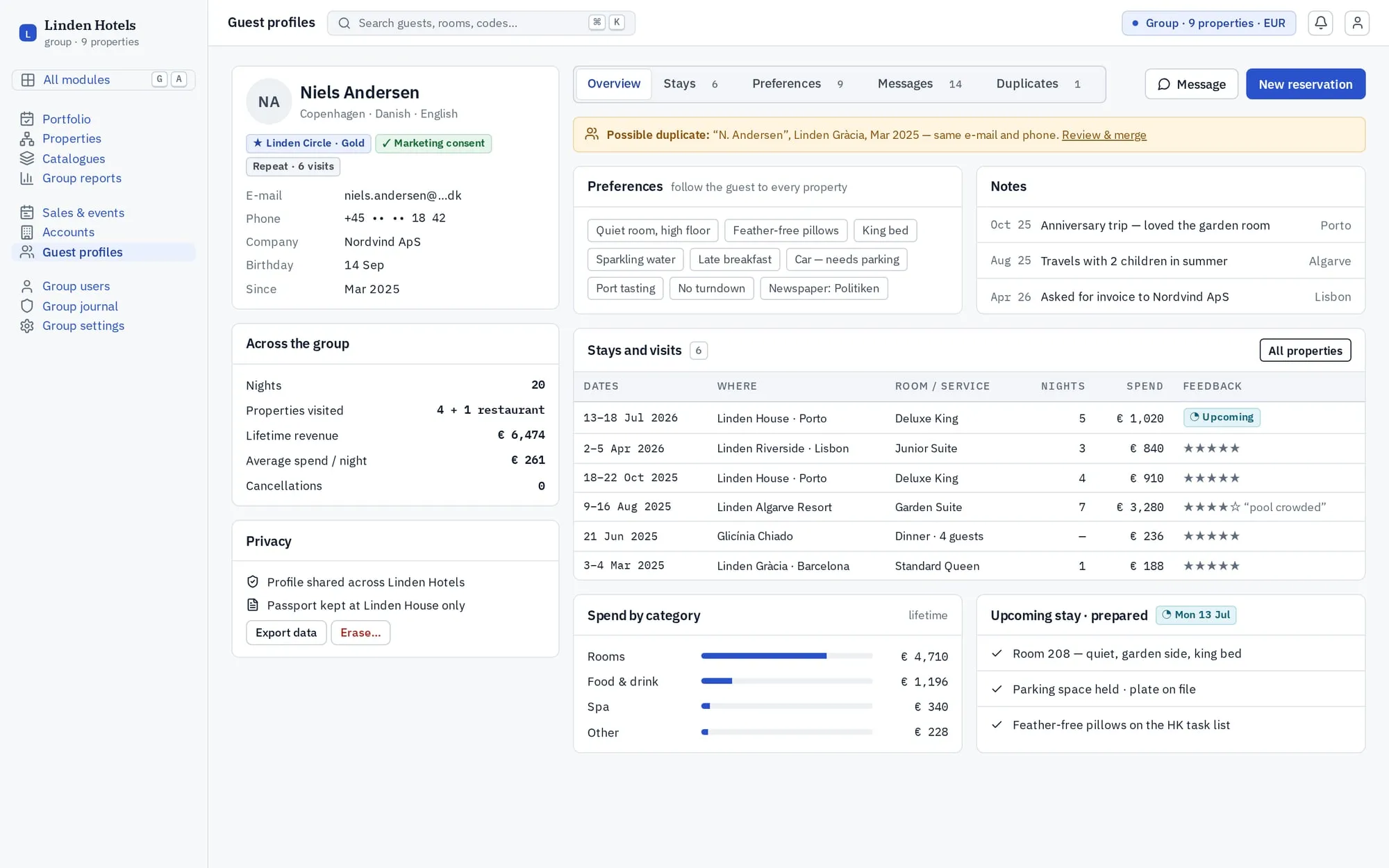The image size is (1389, 868).
Task: Select the Feather-free pillows preference tag
Action: [x=785, y=231]
